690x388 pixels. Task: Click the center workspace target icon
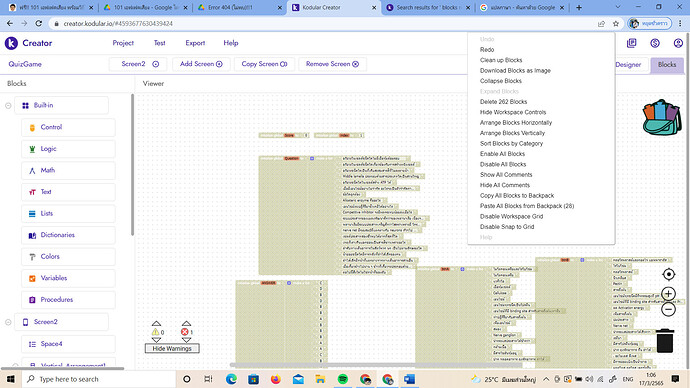pyautogui.click(x=668, y=274)
